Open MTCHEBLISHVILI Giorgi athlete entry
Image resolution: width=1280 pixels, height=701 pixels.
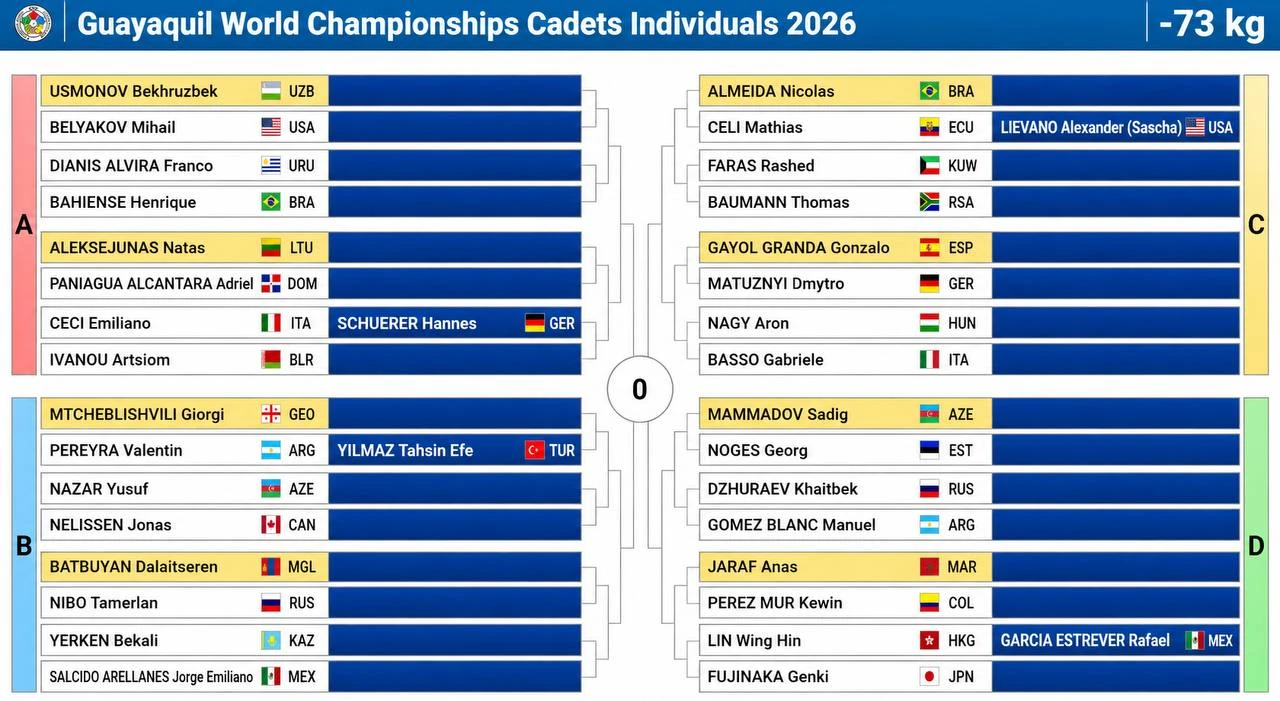184,414
